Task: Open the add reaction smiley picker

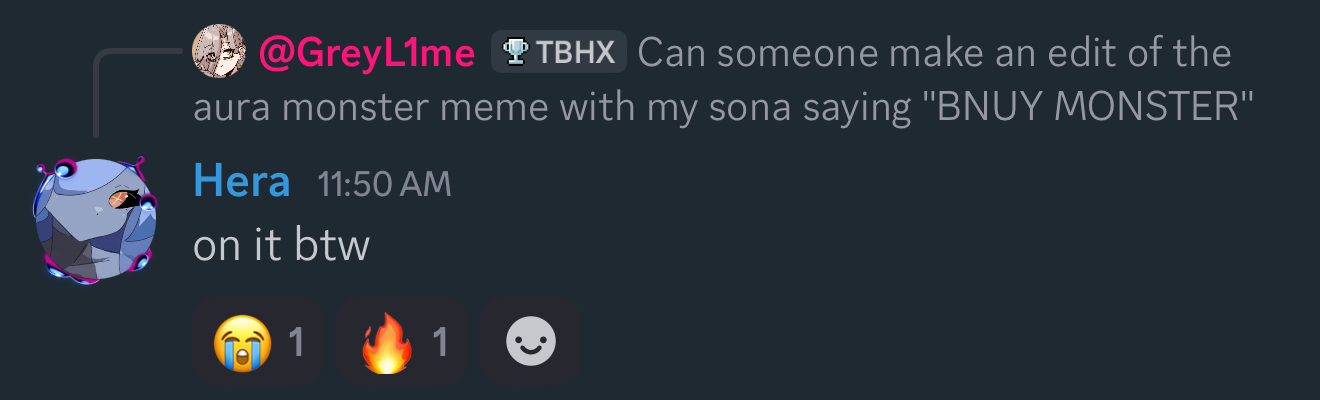Action: click(x=530, y=343)
